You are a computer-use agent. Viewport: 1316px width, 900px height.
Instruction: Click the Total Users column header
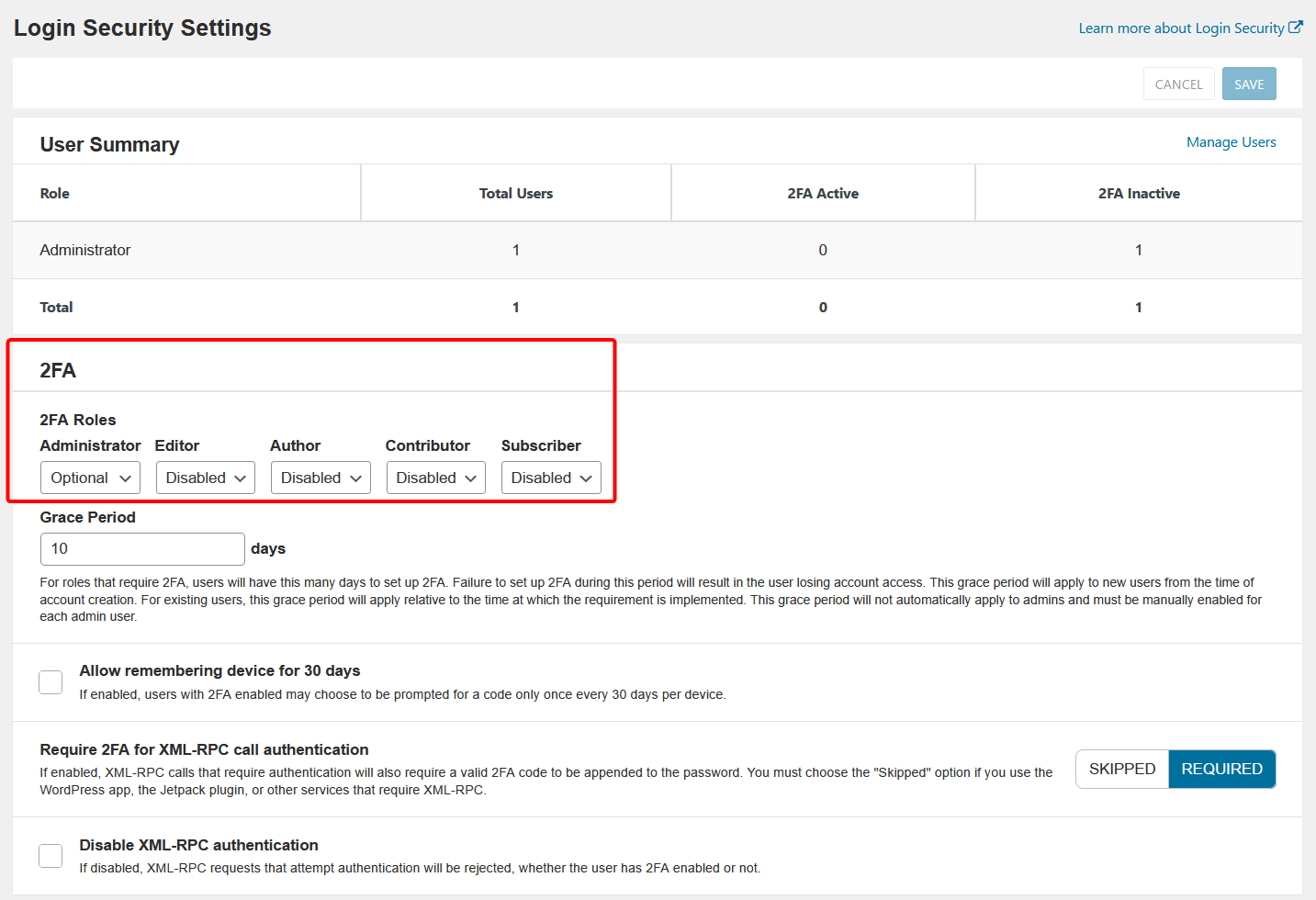(x=516, y=194)
